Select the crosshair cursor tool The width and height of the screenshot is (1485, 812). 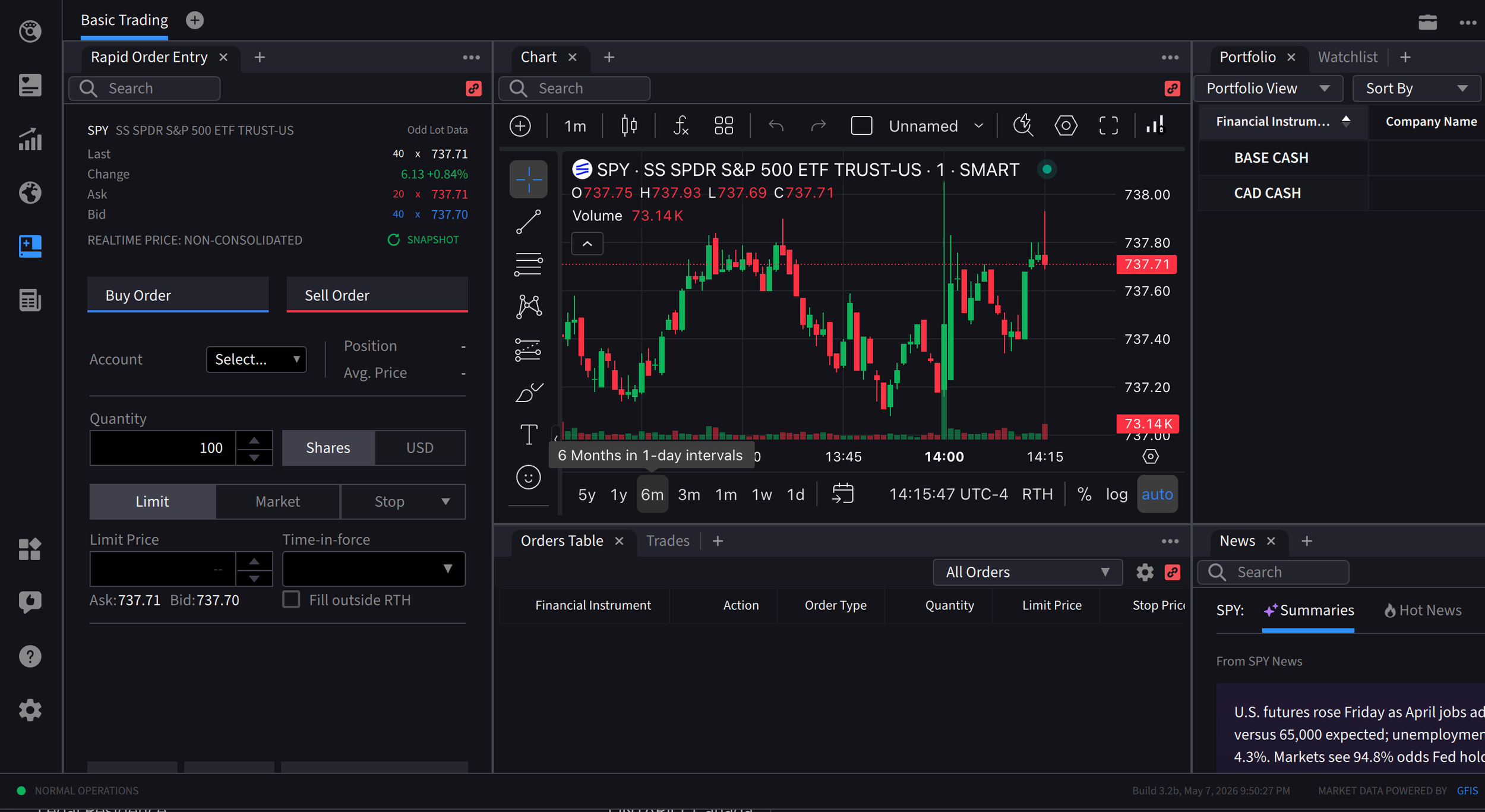528,179
